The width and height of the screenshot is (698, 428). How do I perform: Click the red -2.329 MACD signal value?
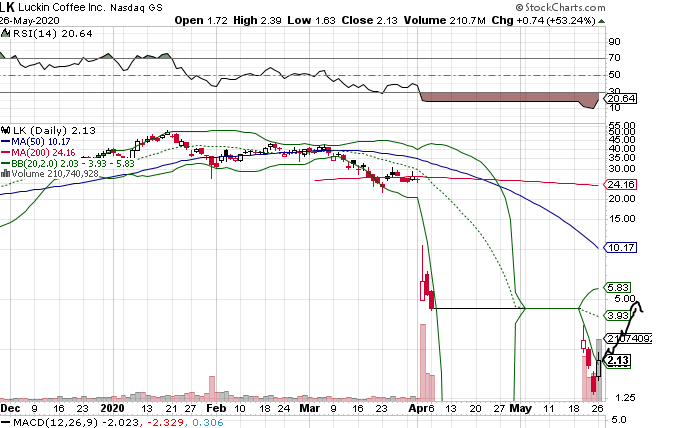point(163,422)
